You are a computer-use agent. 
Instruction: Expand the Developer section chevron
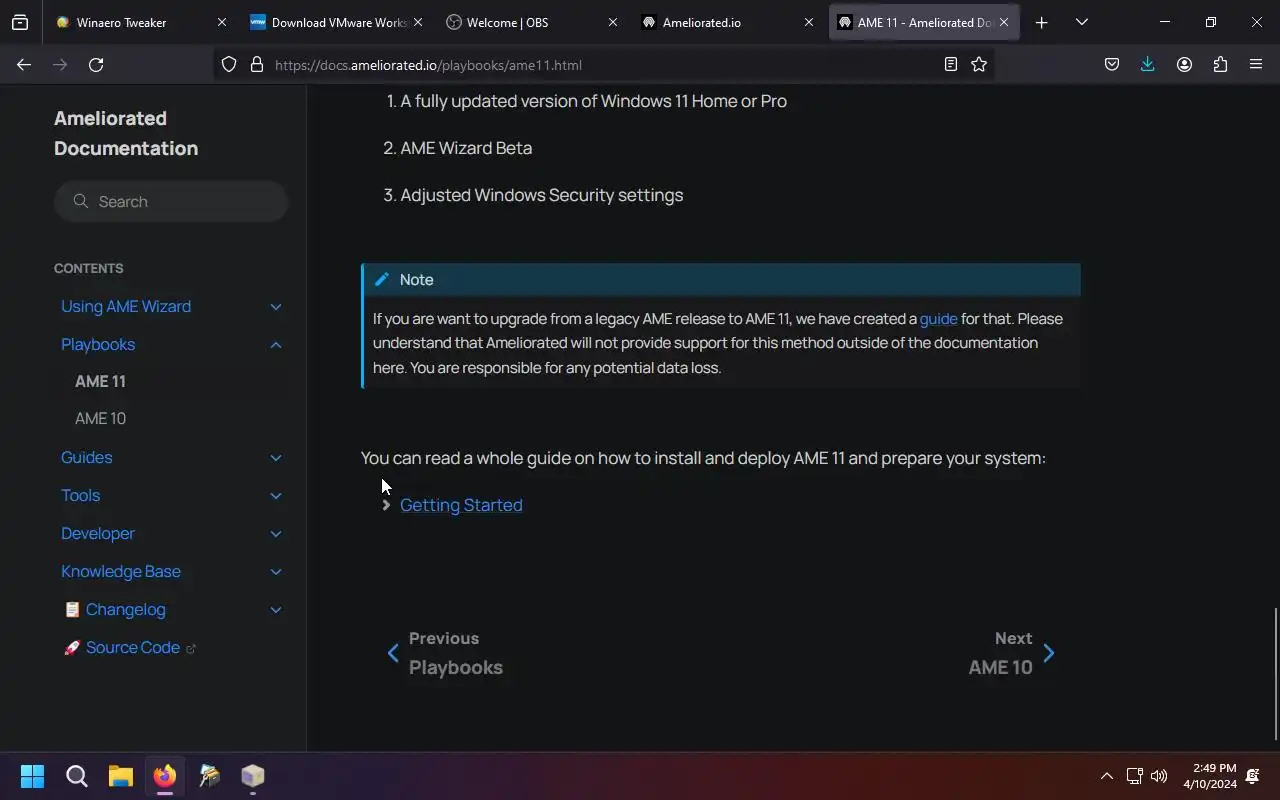tap(276, 534)
